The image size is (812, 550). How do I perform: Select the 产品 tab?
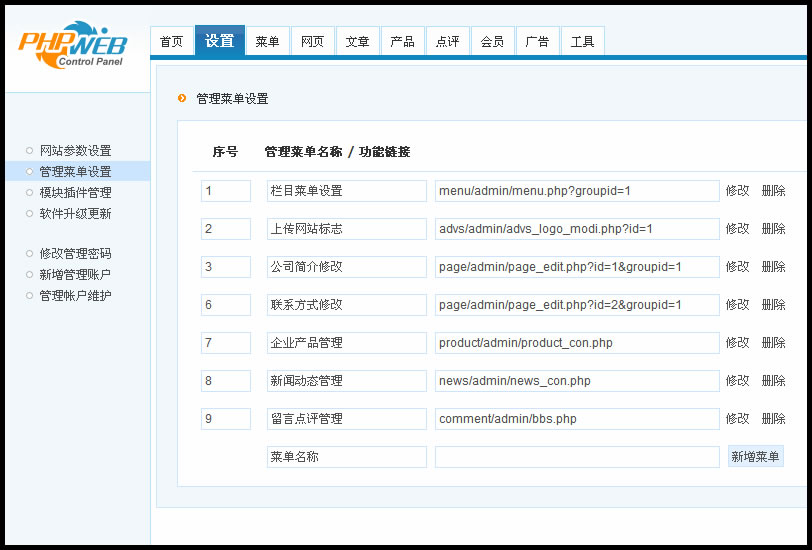coord(402,42)
